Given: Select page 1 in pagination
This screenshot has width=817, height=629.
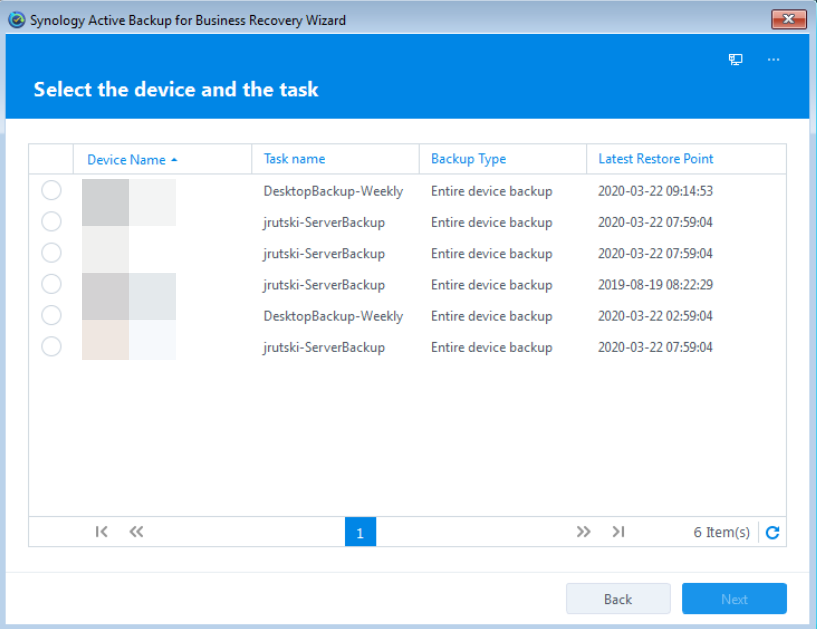Looking at the screenshot, I should [x=360, y=532].
